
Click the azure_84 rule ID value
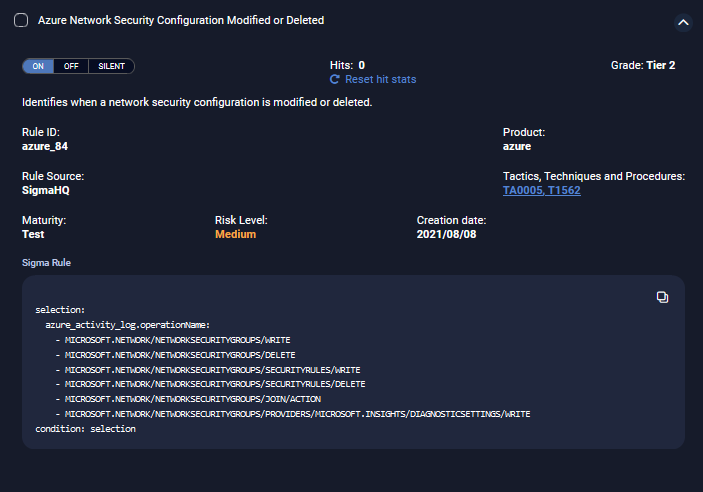(x=45, y=146)
